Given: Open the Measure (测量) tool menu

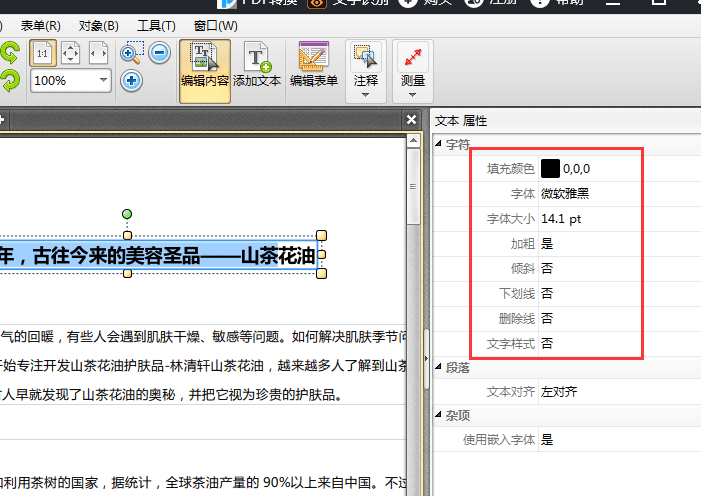Looking at the screenshot, I should point(413,71).
